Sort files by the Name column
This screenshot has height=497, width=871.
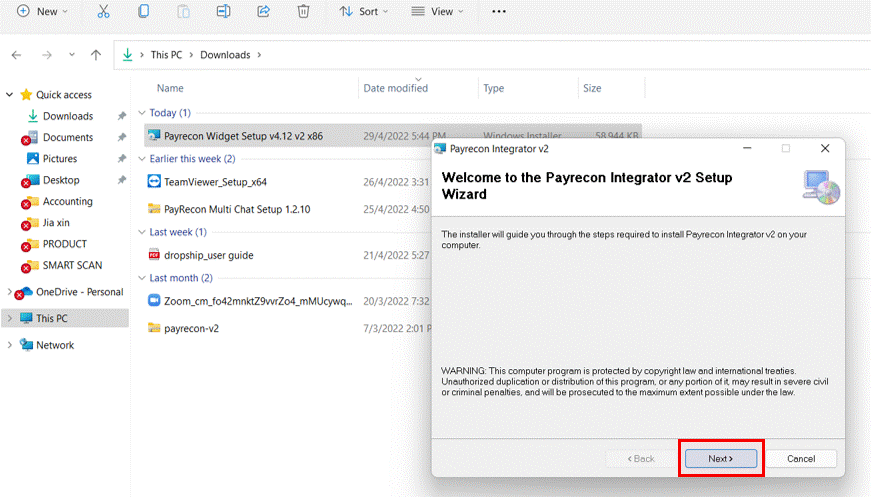click(x=170, y=88)
